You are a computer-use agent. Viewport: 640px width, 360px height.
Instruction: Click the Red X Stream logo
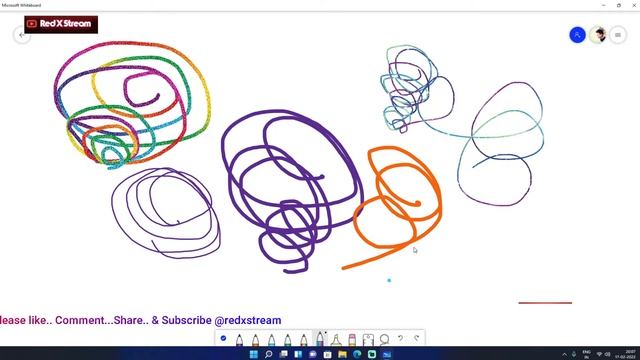[61, 24]
